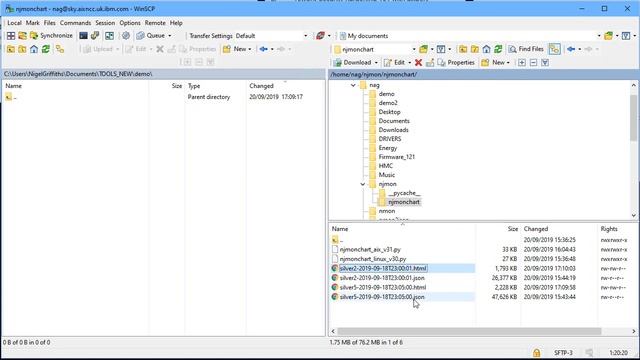
Task: Click the red Delete X icon
Action: [x=418, y=62]
